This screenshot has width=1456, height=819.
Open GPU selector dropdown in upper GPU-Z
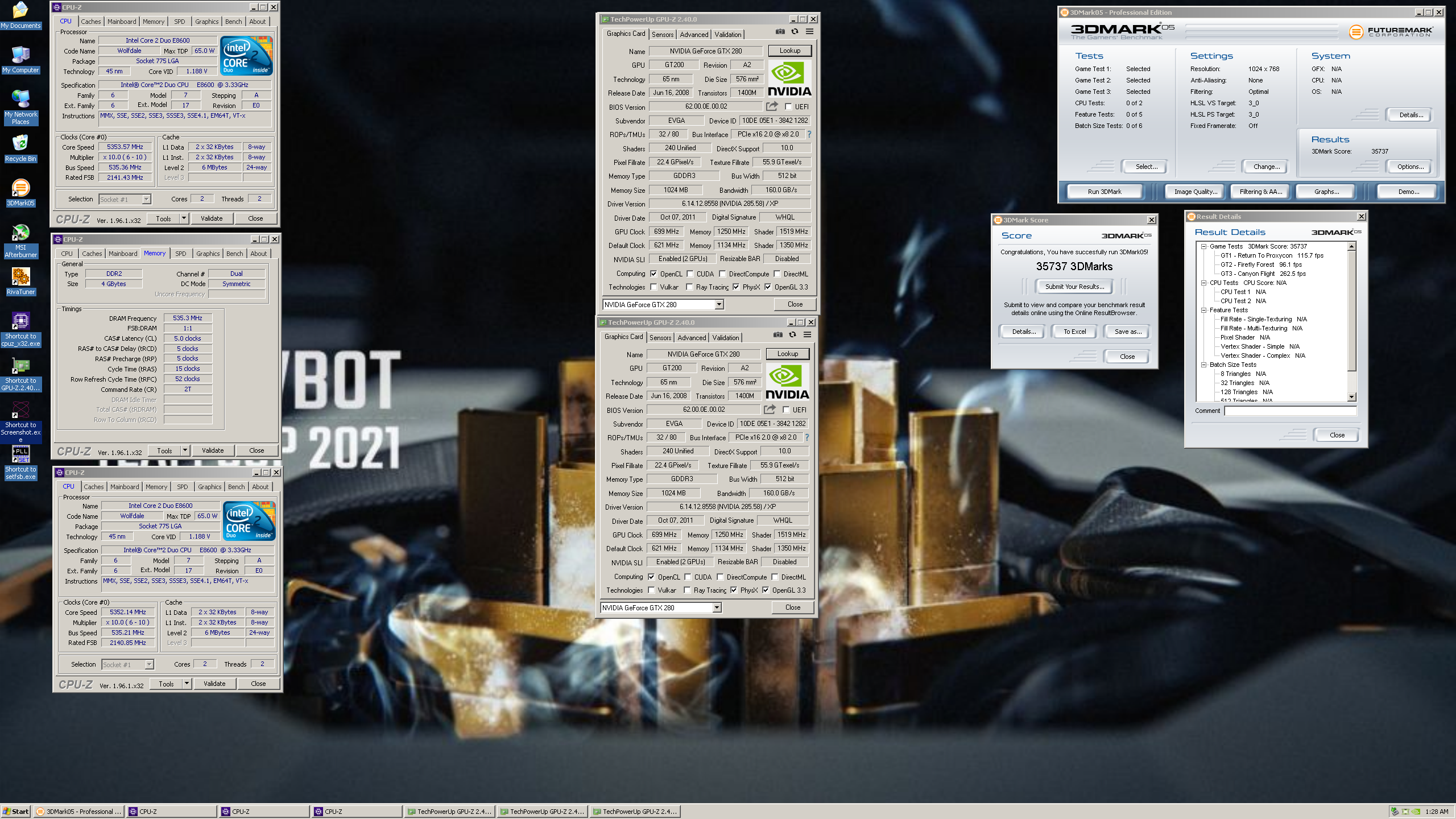pyautogui.click(x=719, y=305)
